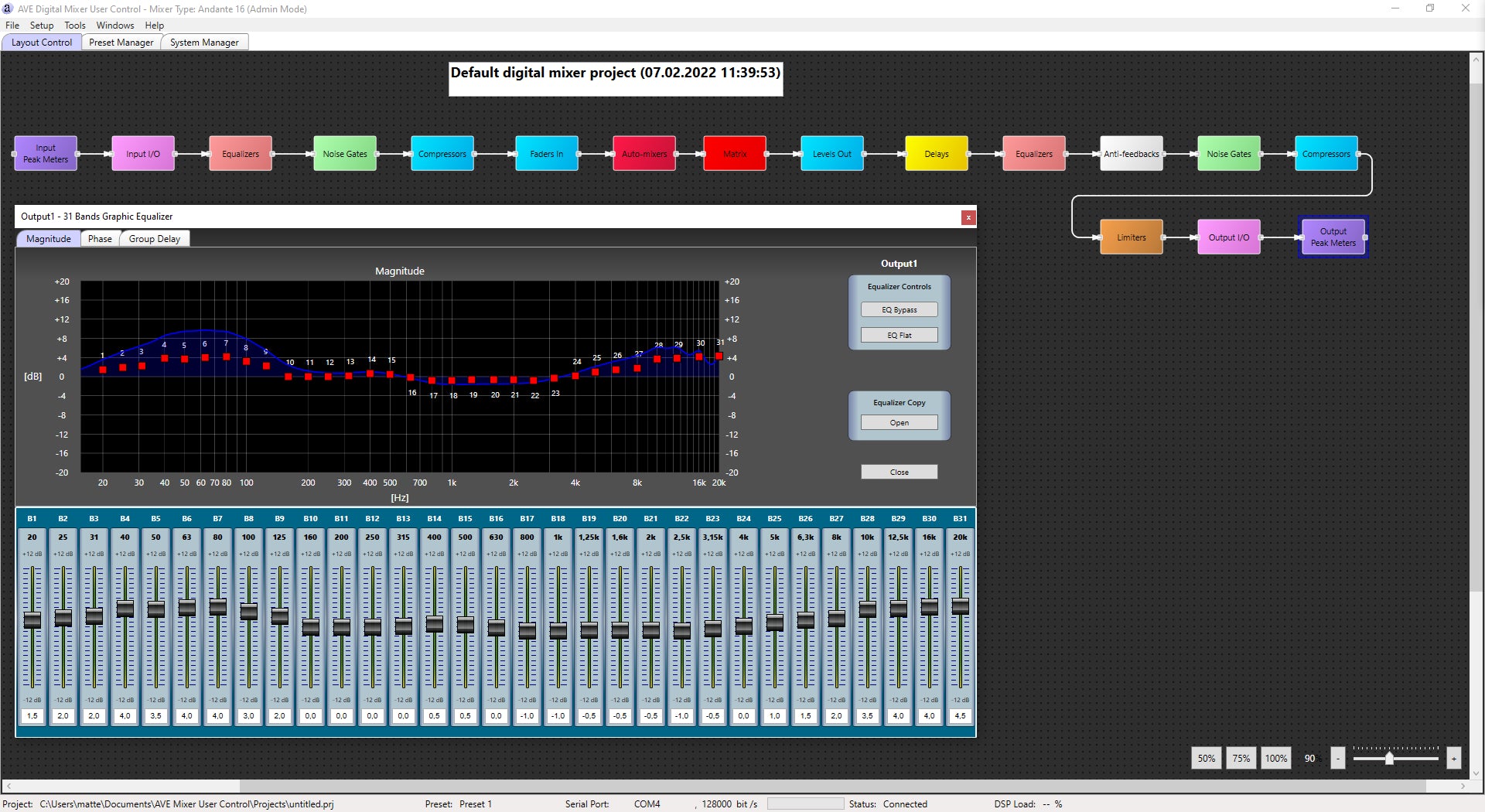Click the zoom minus button
1485x812 pixels.
1338,758
